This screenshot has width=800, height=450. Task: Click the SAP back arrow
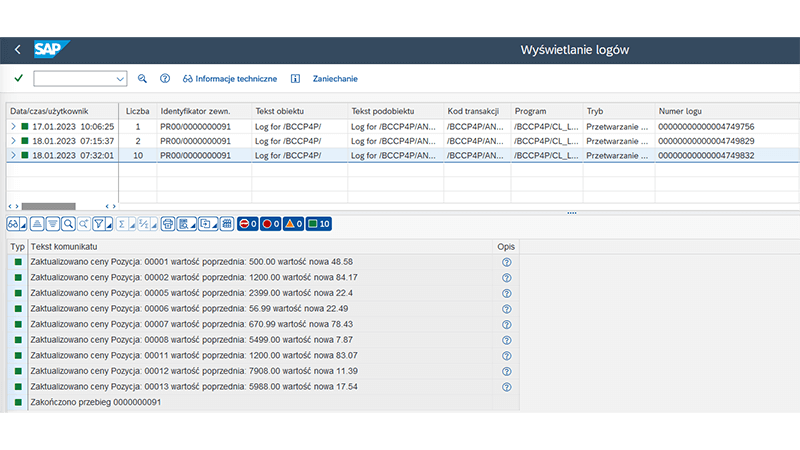tap(17, 50)
